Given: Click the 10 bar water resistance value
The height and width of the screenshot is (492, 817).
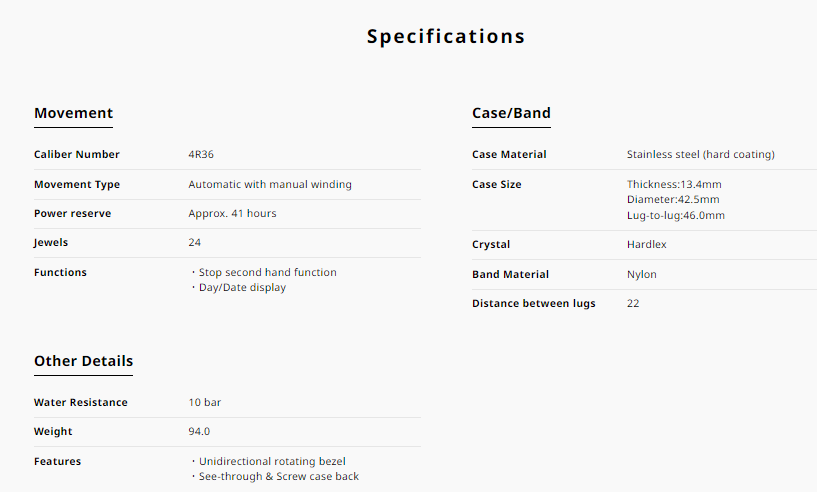Looking at the screenshot, I should pyautogui.click(x=205, y=403).
